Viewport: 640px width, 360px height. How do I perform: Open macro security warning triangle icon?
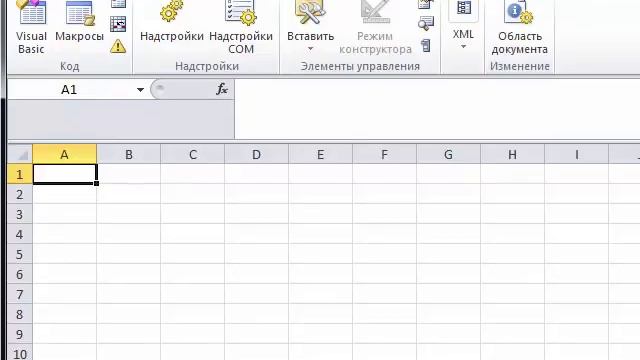click(118, 46)
